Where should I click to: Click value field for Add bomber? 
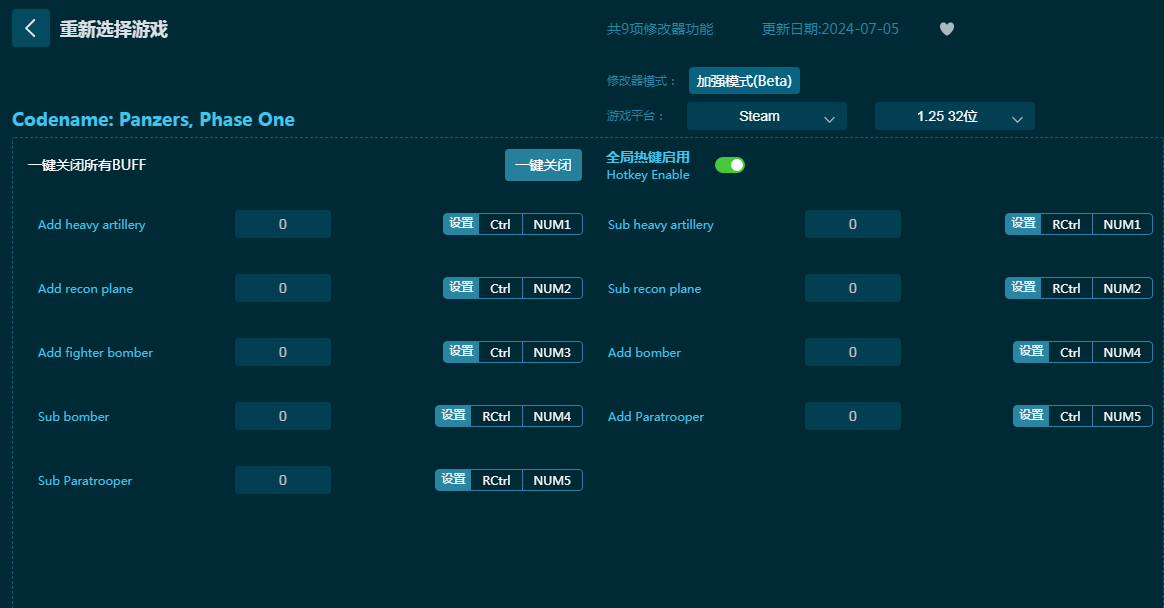[853, 352]
